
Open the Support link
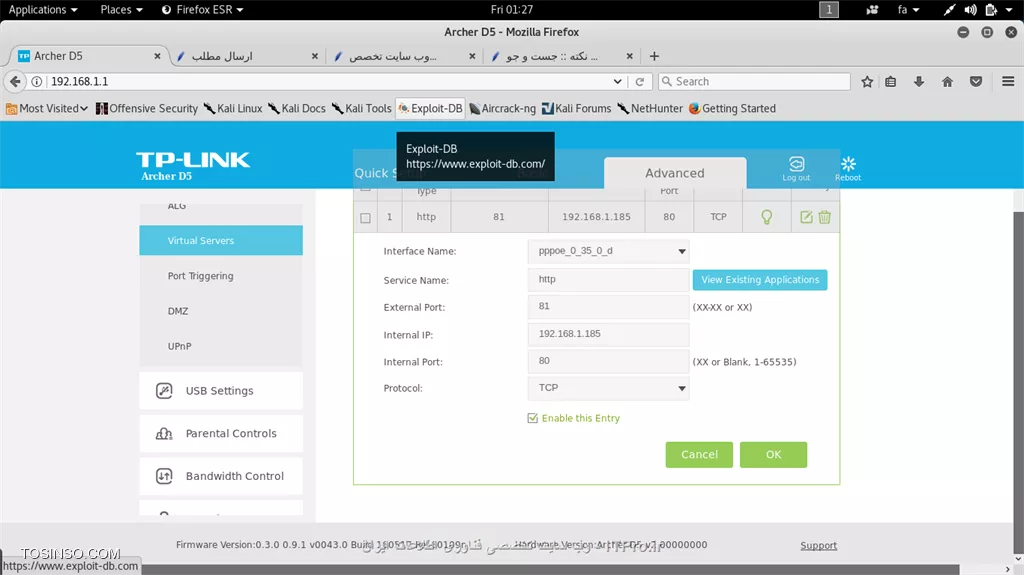point(818,546)
